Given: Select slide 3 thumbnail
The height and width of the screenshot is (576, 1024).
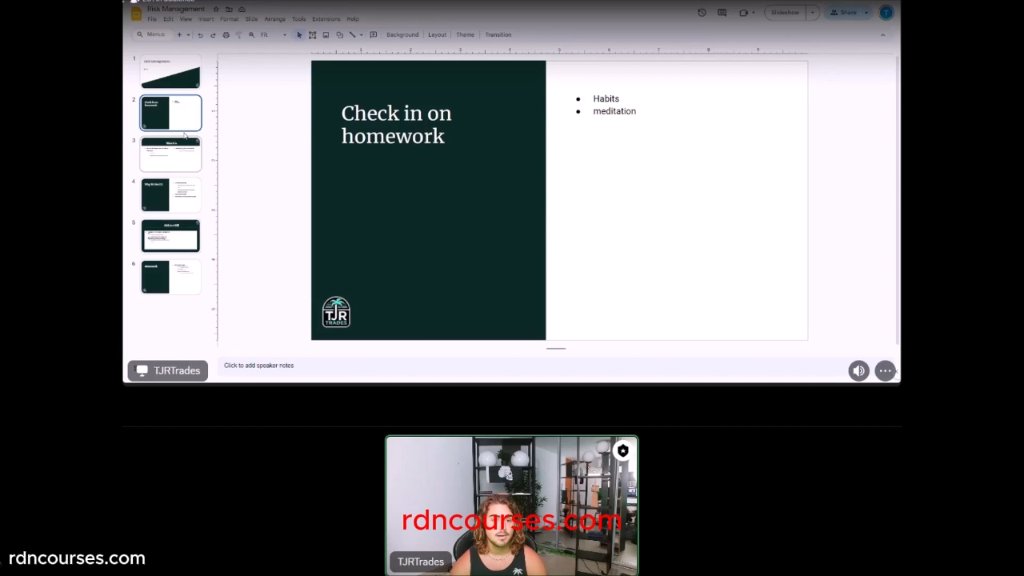Looking at the screenshot, I should click(x=170, y=154).
